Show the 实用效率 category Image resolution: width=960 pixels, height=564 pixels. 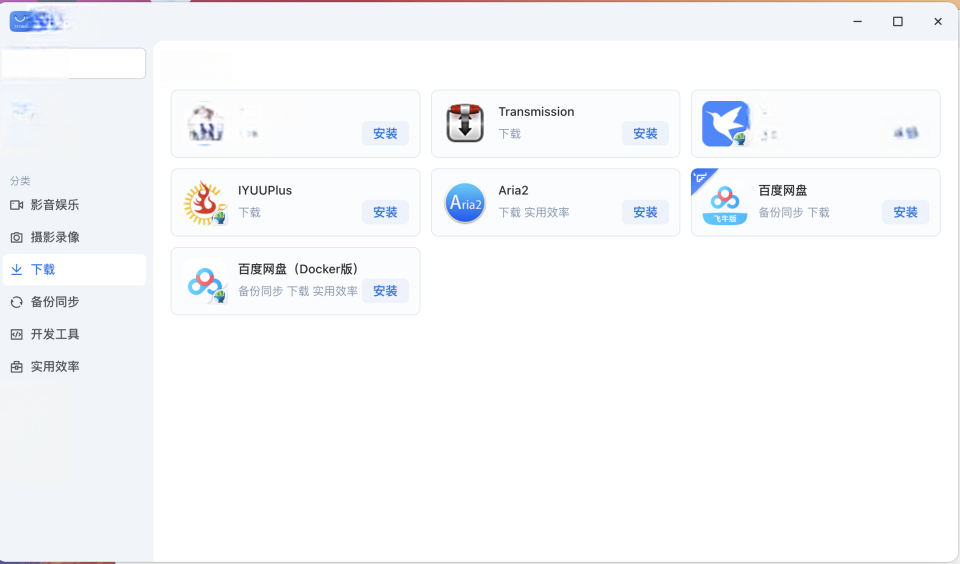point(74,367)
